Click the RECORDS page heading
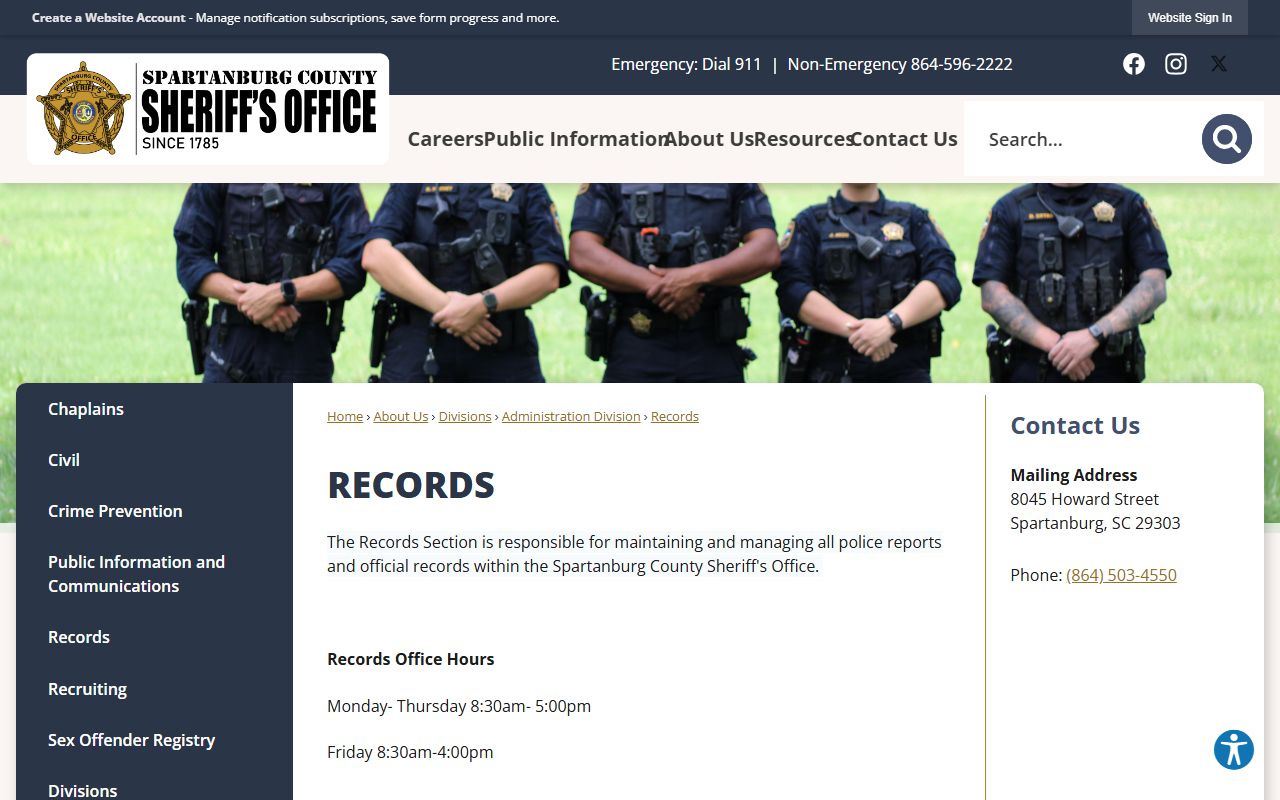The image size is (1280, 800). point(411,485)
